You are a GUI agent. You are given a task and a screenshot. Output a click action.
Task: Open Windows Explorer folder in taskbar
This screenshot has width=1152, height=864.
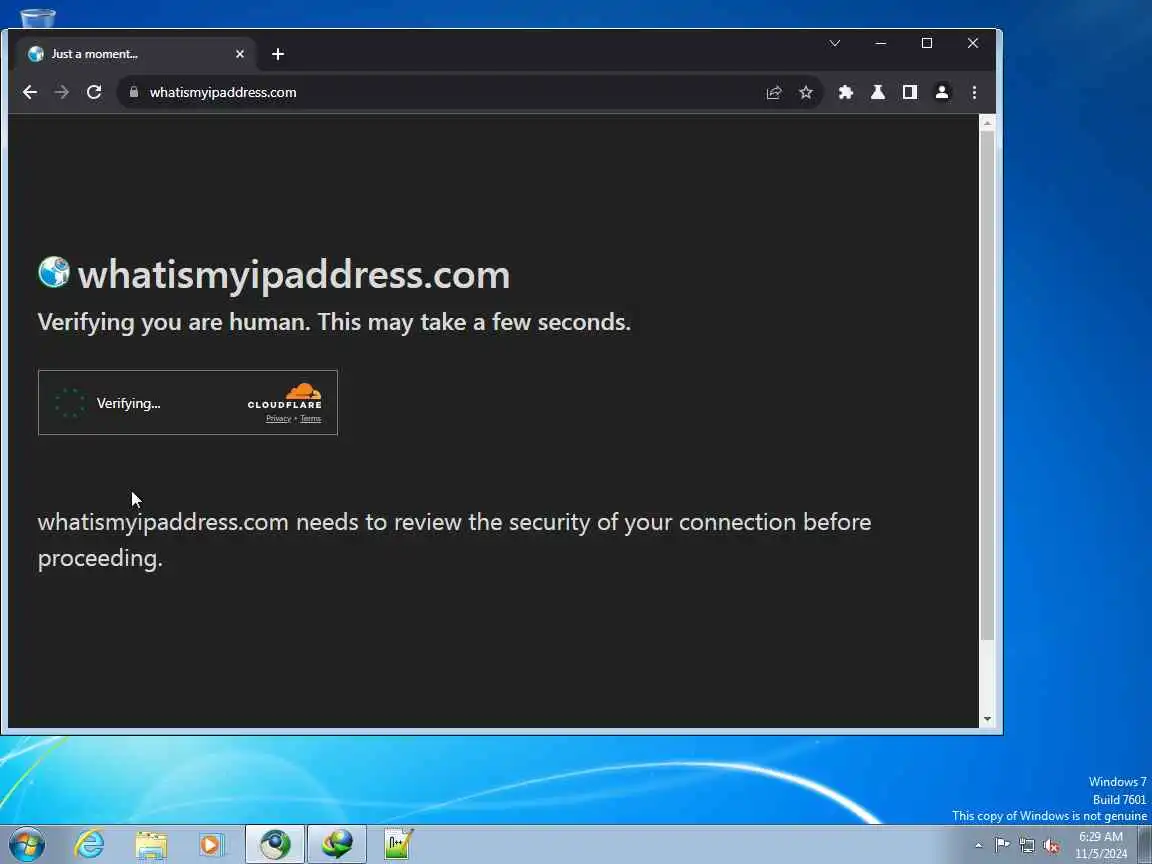(151, 845)
